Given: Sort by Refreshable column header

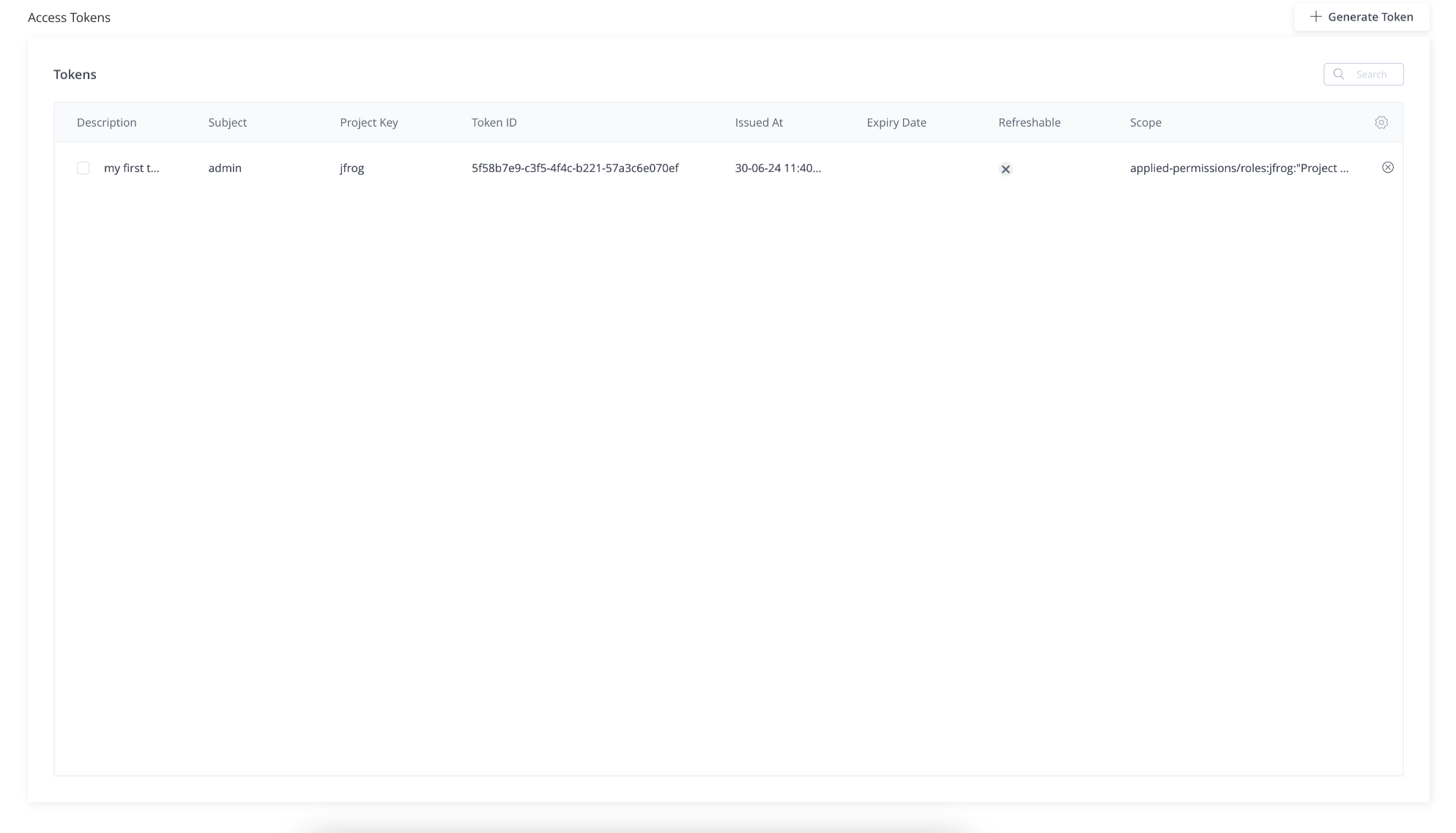Looking at the screenshot, I should (1029, 122).
